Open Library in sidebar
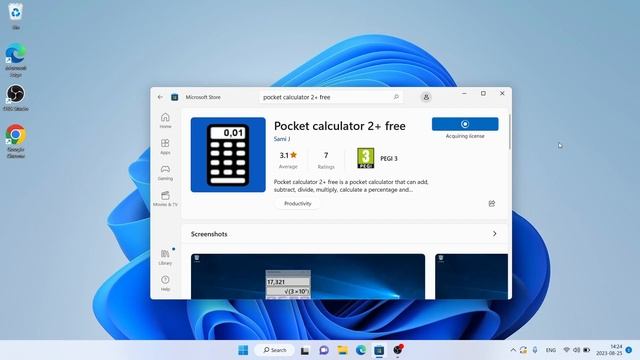This screenshot has width=640, height=360. click(165, 258)
